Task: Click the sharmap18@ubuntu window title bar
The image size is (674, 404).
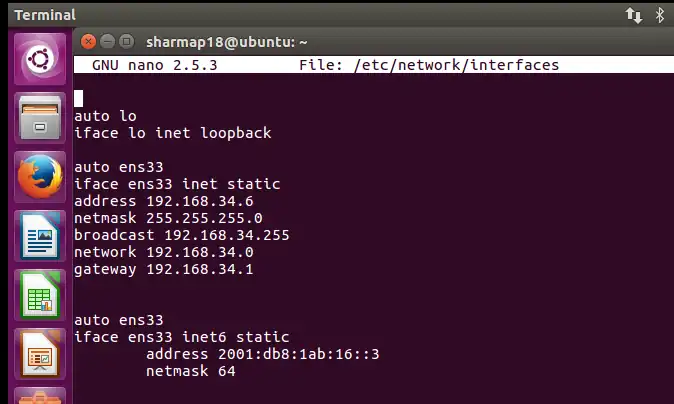Action: (226, 42)
